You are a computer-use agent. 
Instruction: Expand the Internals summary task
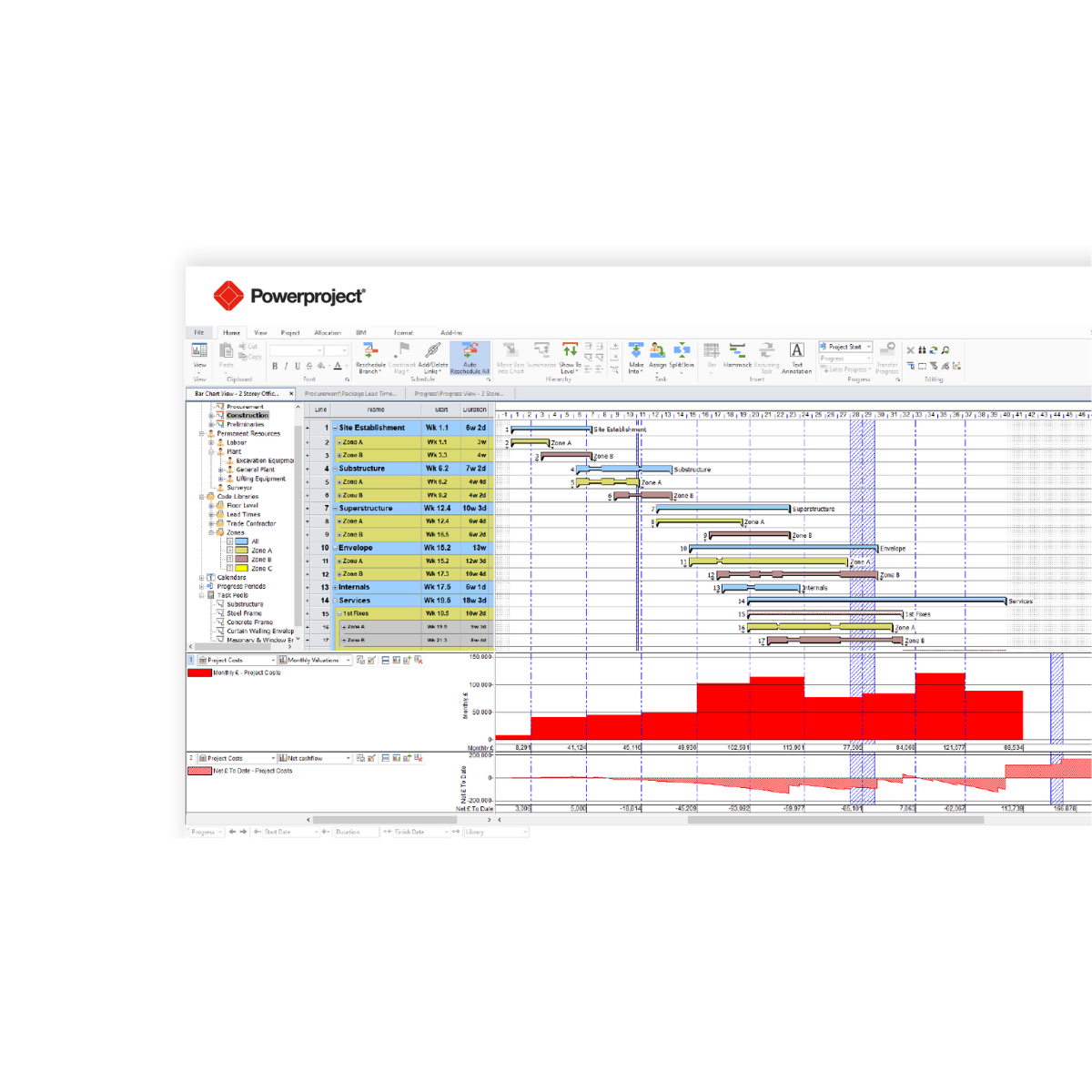tap(336, 588)
